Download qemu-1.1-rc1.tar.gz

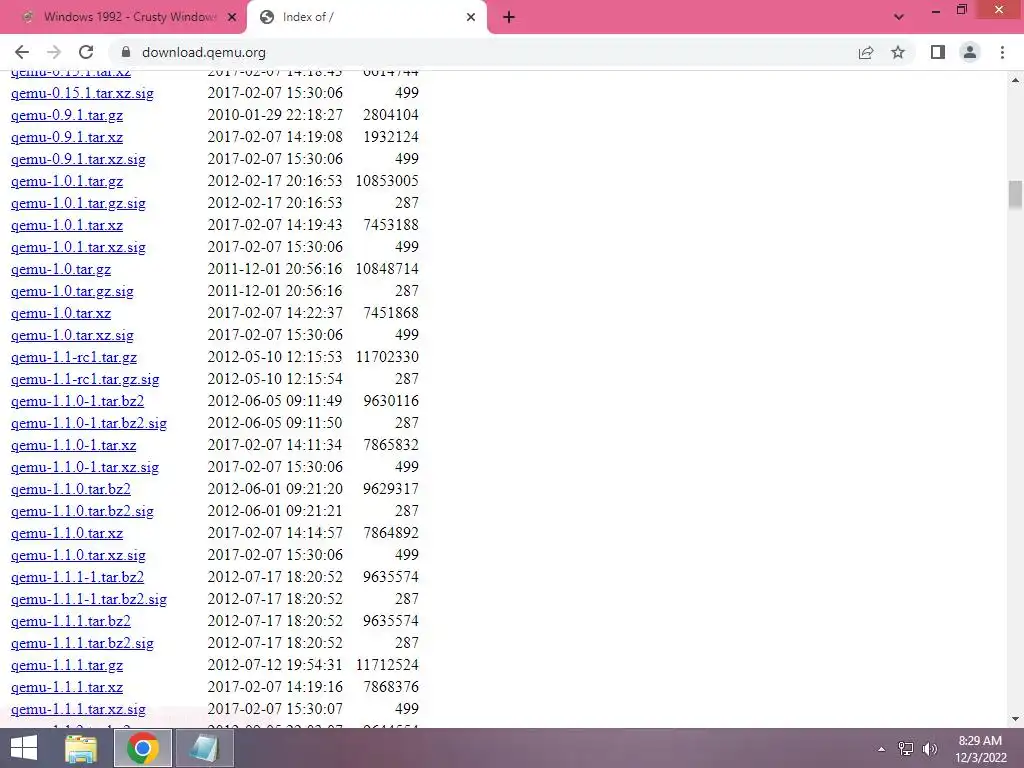click(x=74, y=358)
